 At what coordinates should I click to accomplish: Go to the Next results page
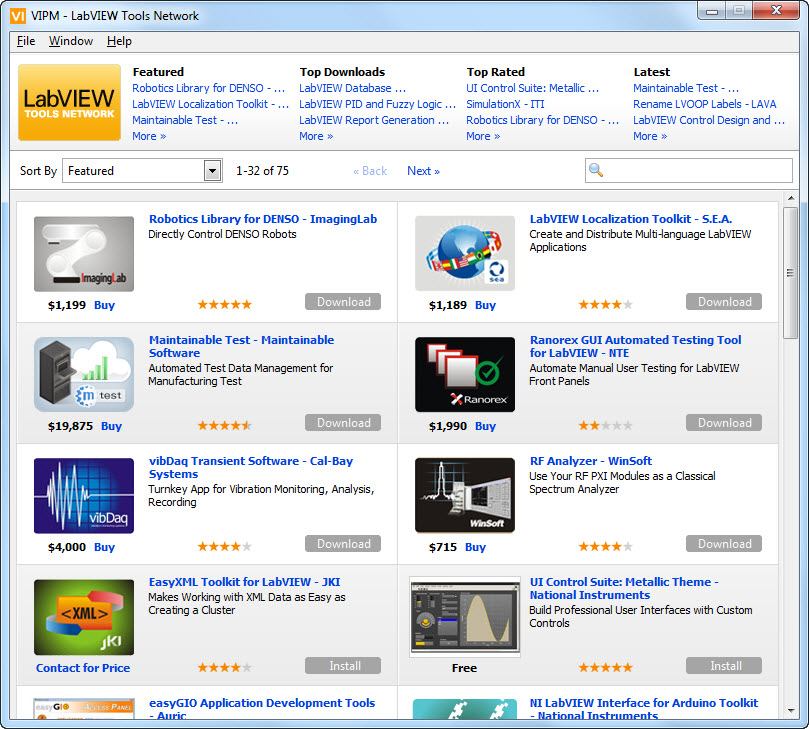pos(423,171)
